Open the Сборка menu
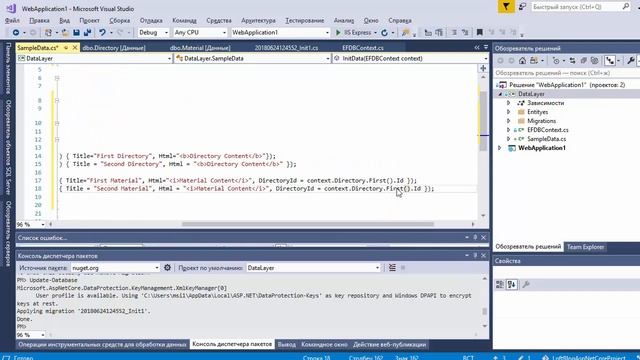Viewport: 640px width, 360px height. click(x=120, y=20)
